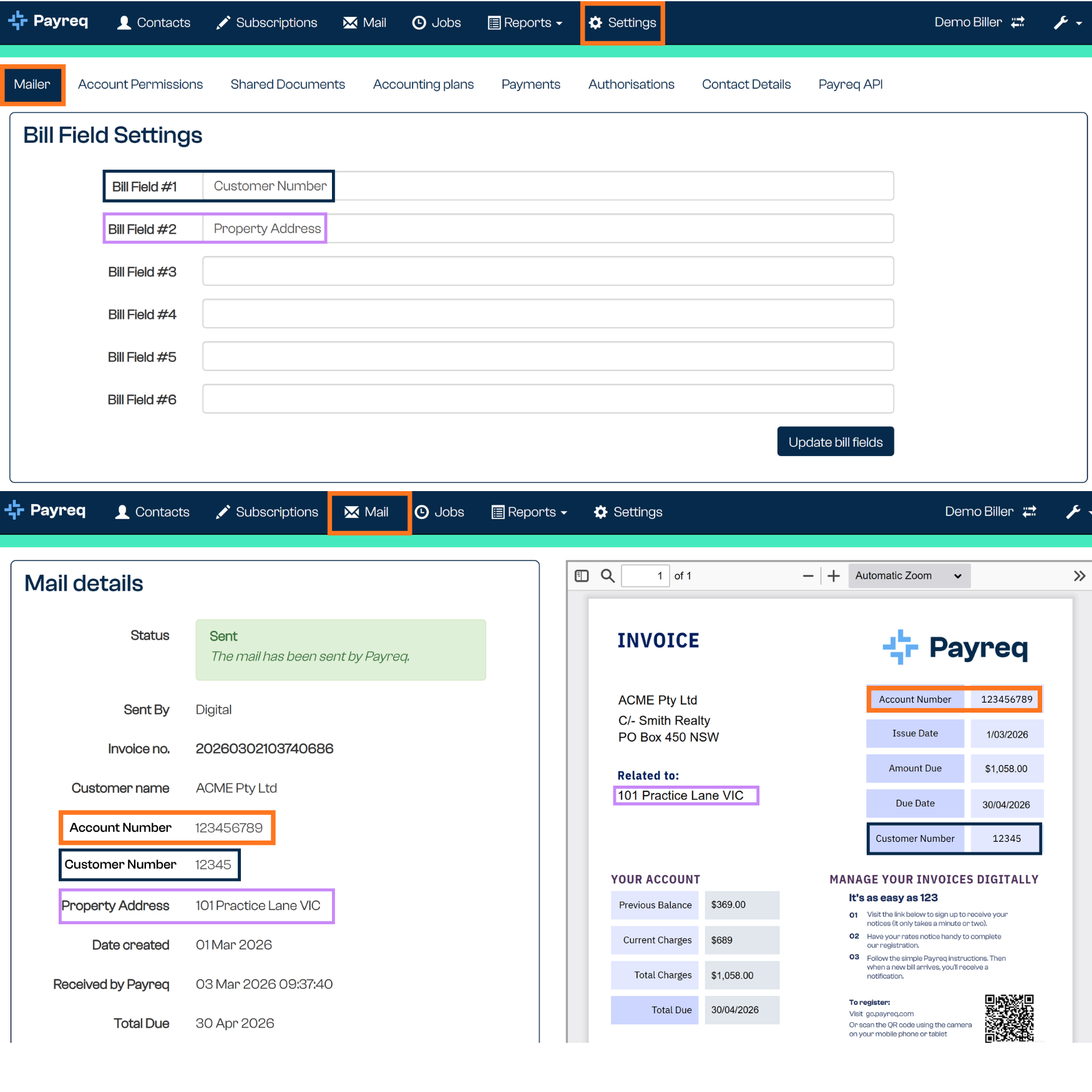Image resolution: width=1092 pixels, height=1092 pixels.
Task: Toggle the PDF viewer sidebar
Action: (582, 576)
